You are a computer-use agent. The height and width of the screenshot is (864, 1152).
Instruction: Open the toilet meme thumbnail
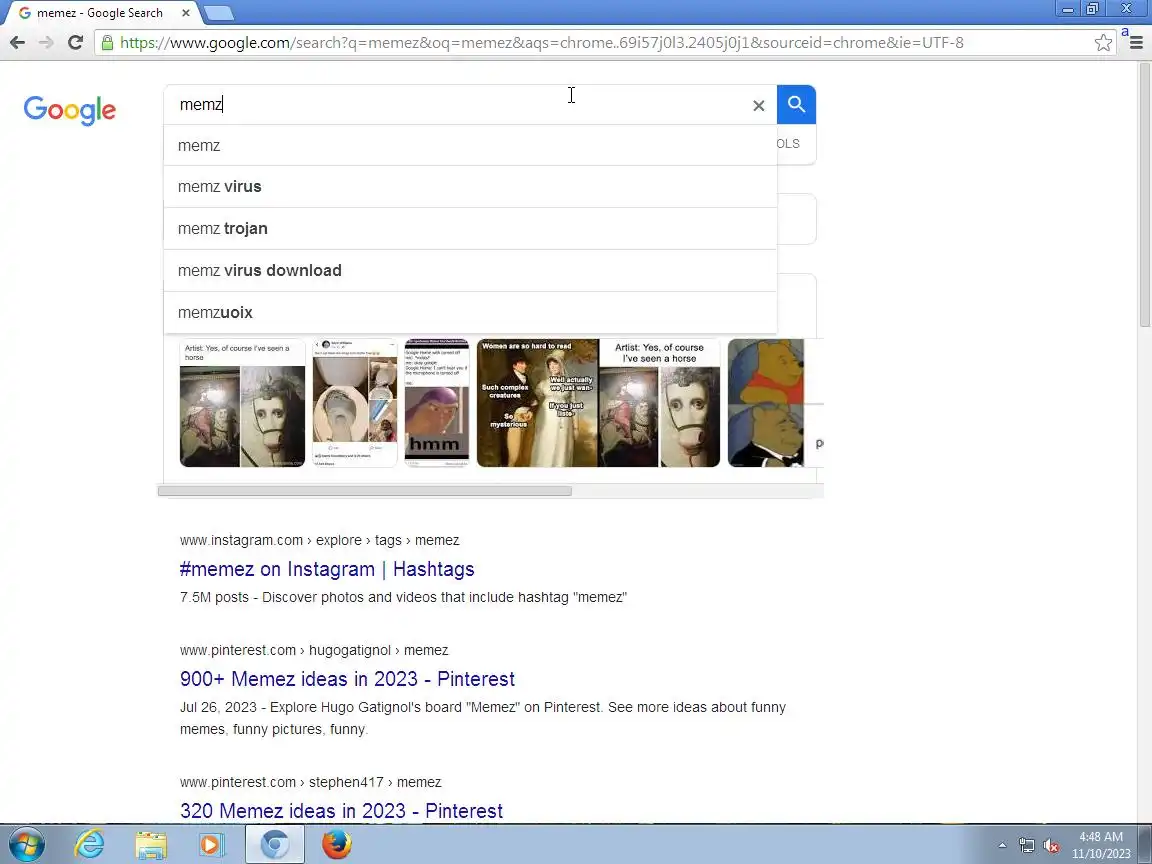coord(355,403)
